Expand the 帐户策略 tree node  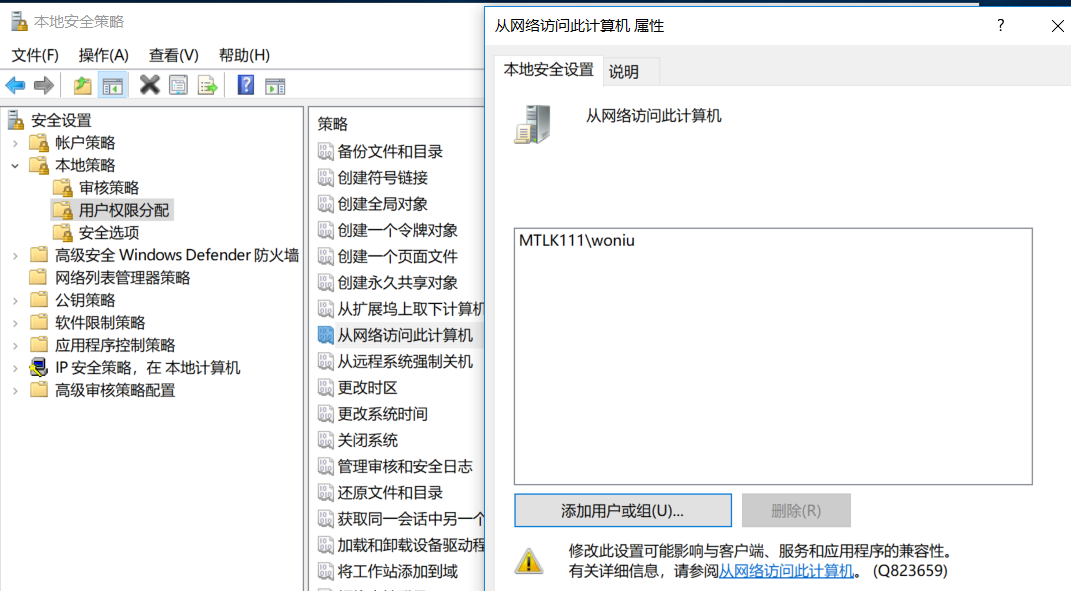pos(15,143)
